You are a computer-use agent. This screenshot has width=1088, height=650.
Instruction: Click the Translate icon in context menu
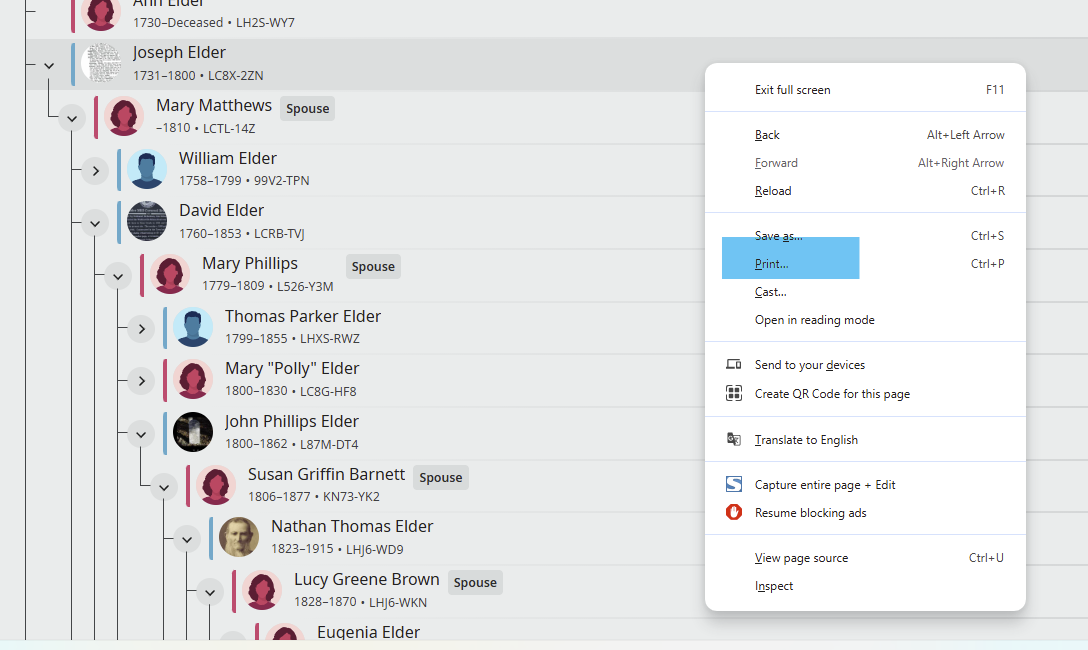[733, 439]
